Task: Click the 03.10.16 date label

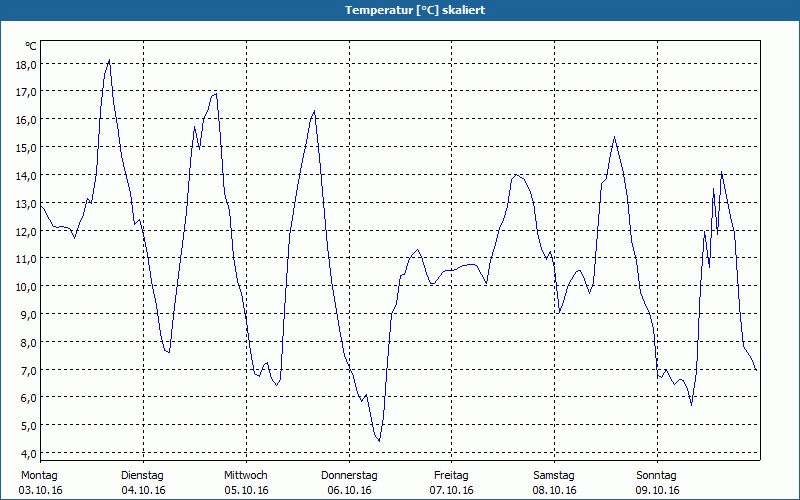Action: tap(40, 490)
